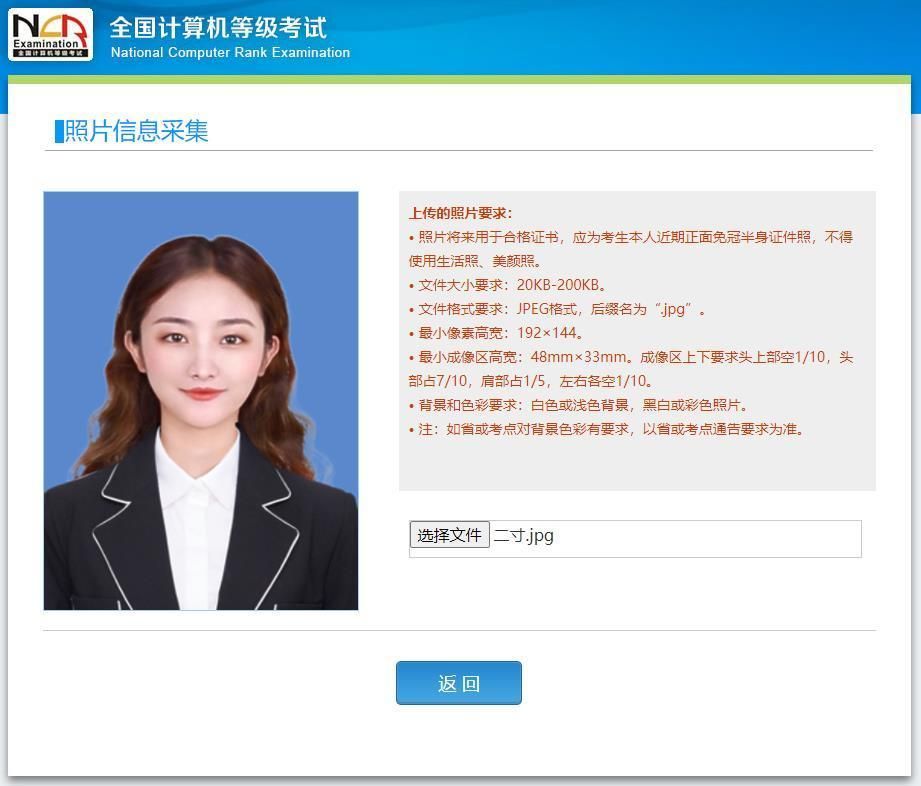Select the 选择文件 file chooser button
This screenshot has height=786, width=921.
[449, 535]
